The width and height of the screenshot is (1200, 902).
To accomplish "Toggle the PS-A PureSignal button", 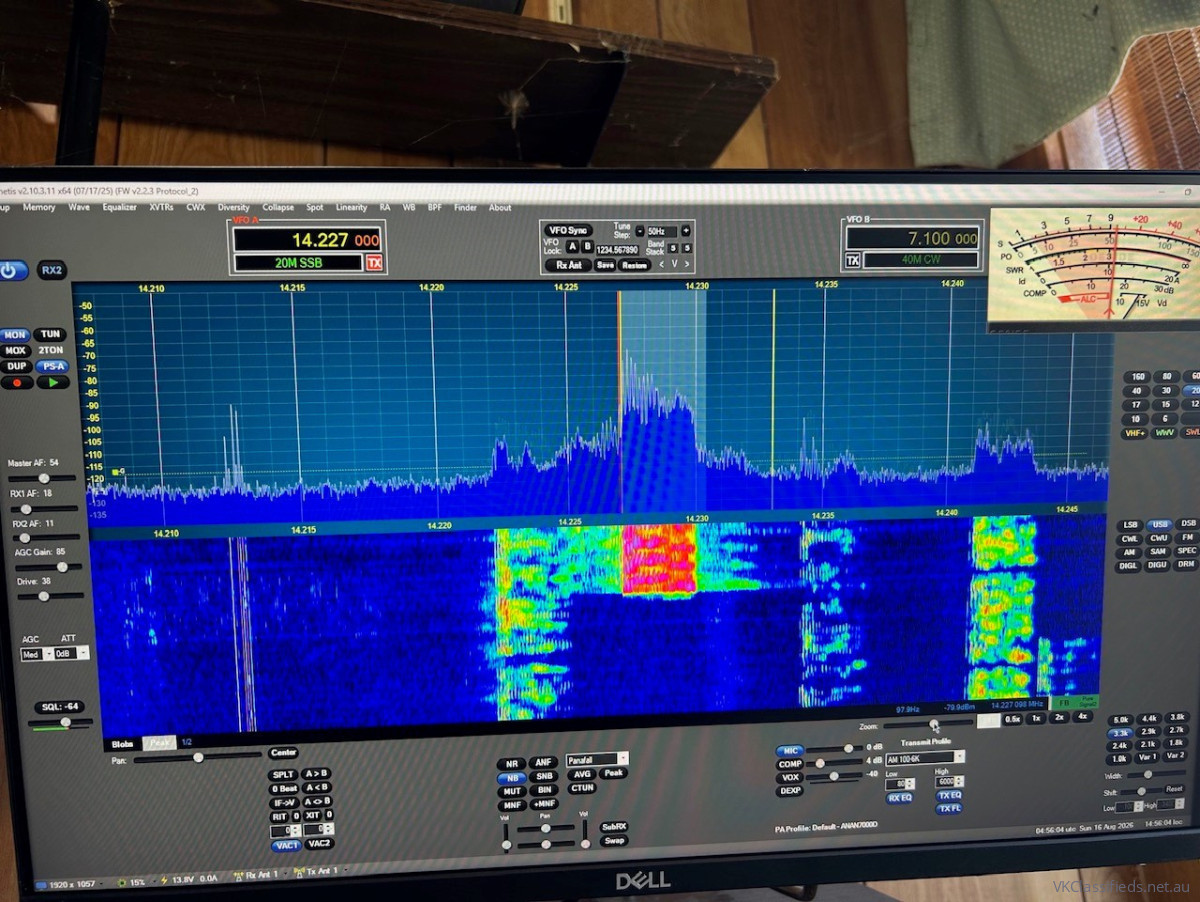I will click(53, 367).
